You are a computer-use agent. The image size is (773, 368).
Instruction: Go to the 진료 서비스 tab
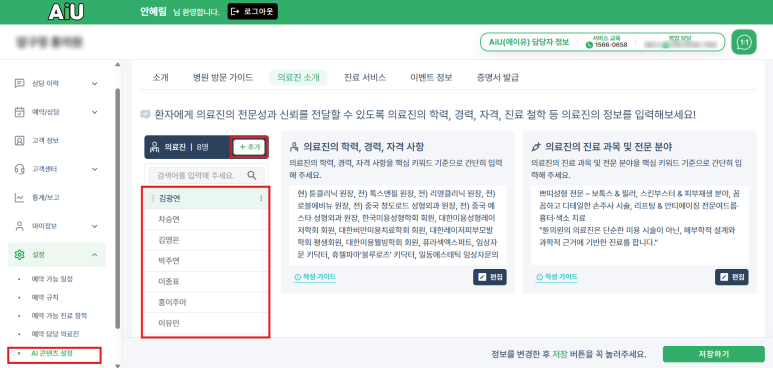[x=365, y=77]
